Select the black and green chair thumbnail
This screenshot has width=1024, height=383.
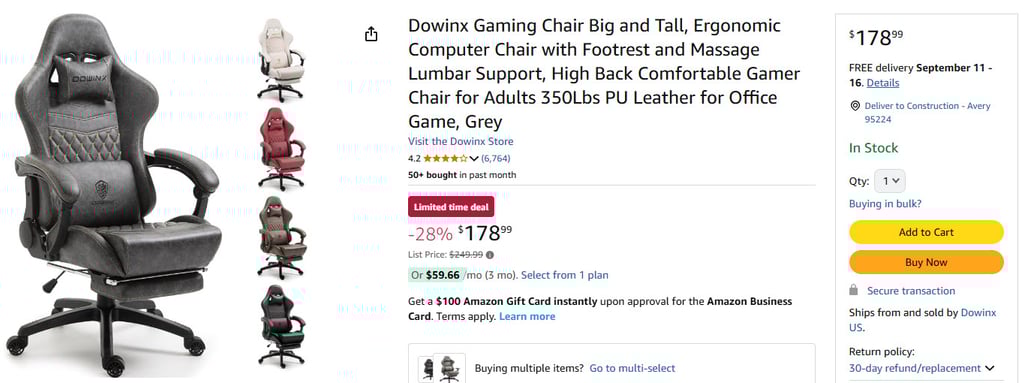coord(281,326)
